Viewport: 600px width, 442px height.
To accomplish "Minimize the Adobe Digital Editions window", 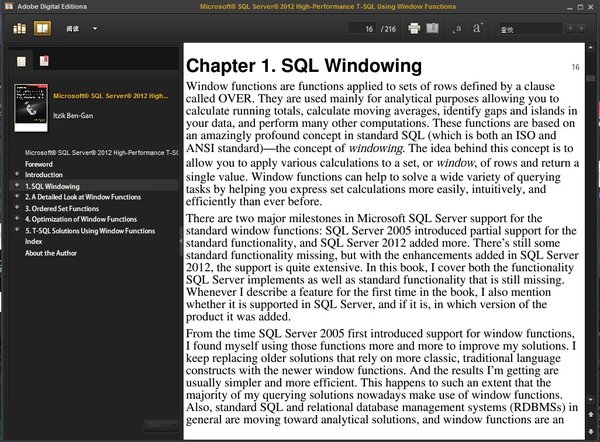I will click(x=570, y=7).
